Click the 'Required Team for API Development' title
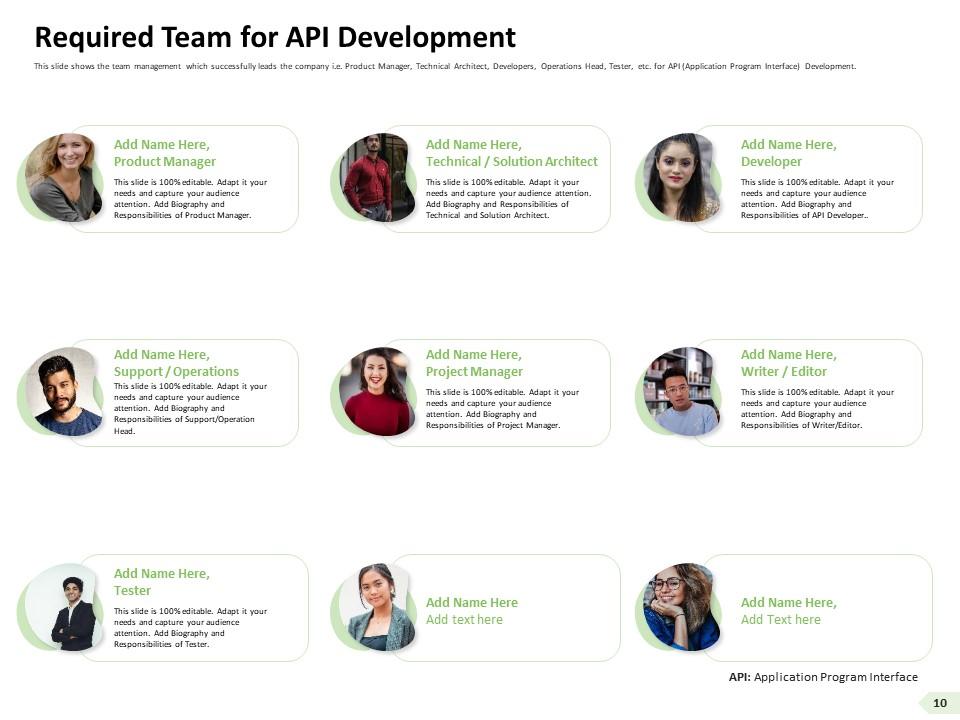Screen dimensions: 960x720 point(275,38)
